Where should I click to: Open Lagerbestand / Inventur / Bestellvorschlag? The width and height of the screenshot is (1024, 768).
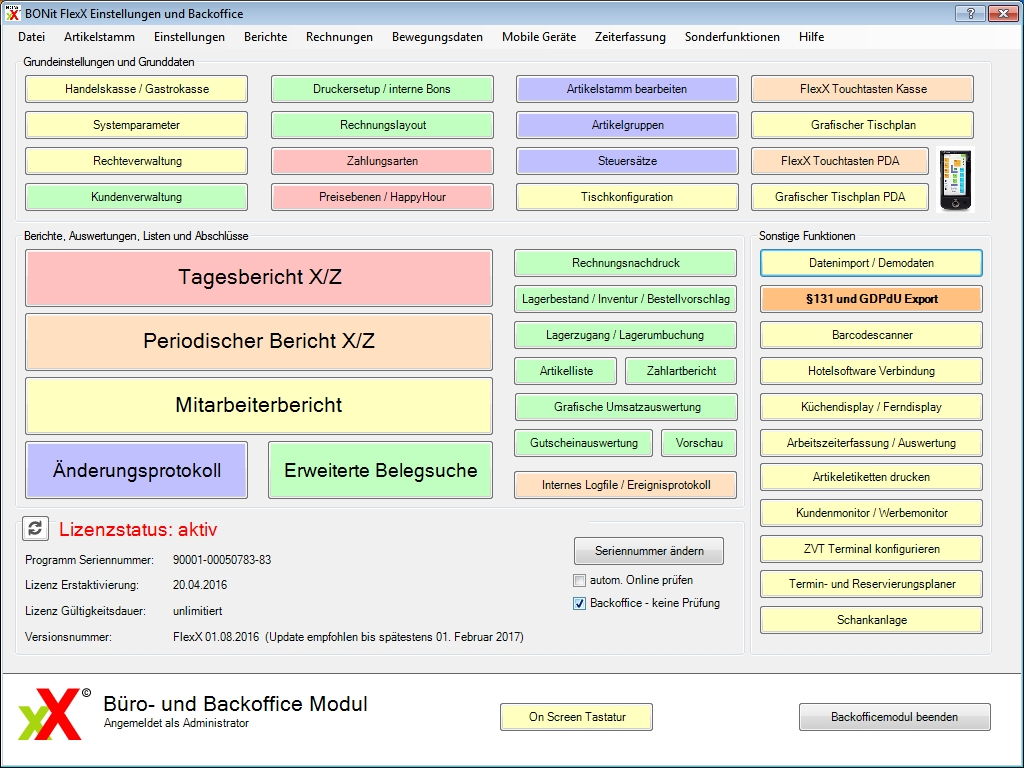pyautogui.click(x=626, y=298)
